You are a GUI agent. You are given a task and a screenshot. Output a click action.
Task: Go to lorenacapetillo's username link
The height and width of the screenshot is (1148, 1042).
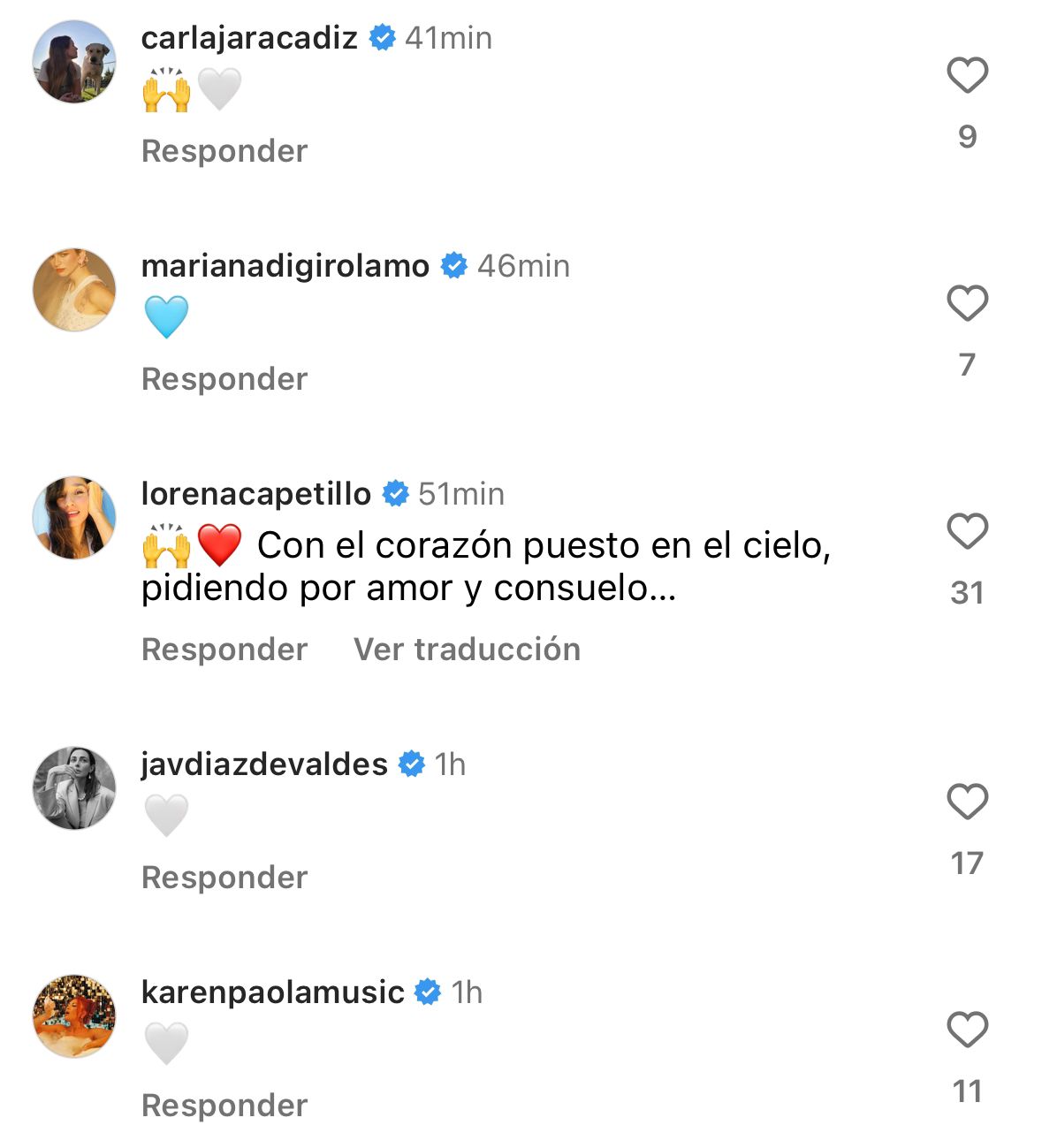point(256,494)
